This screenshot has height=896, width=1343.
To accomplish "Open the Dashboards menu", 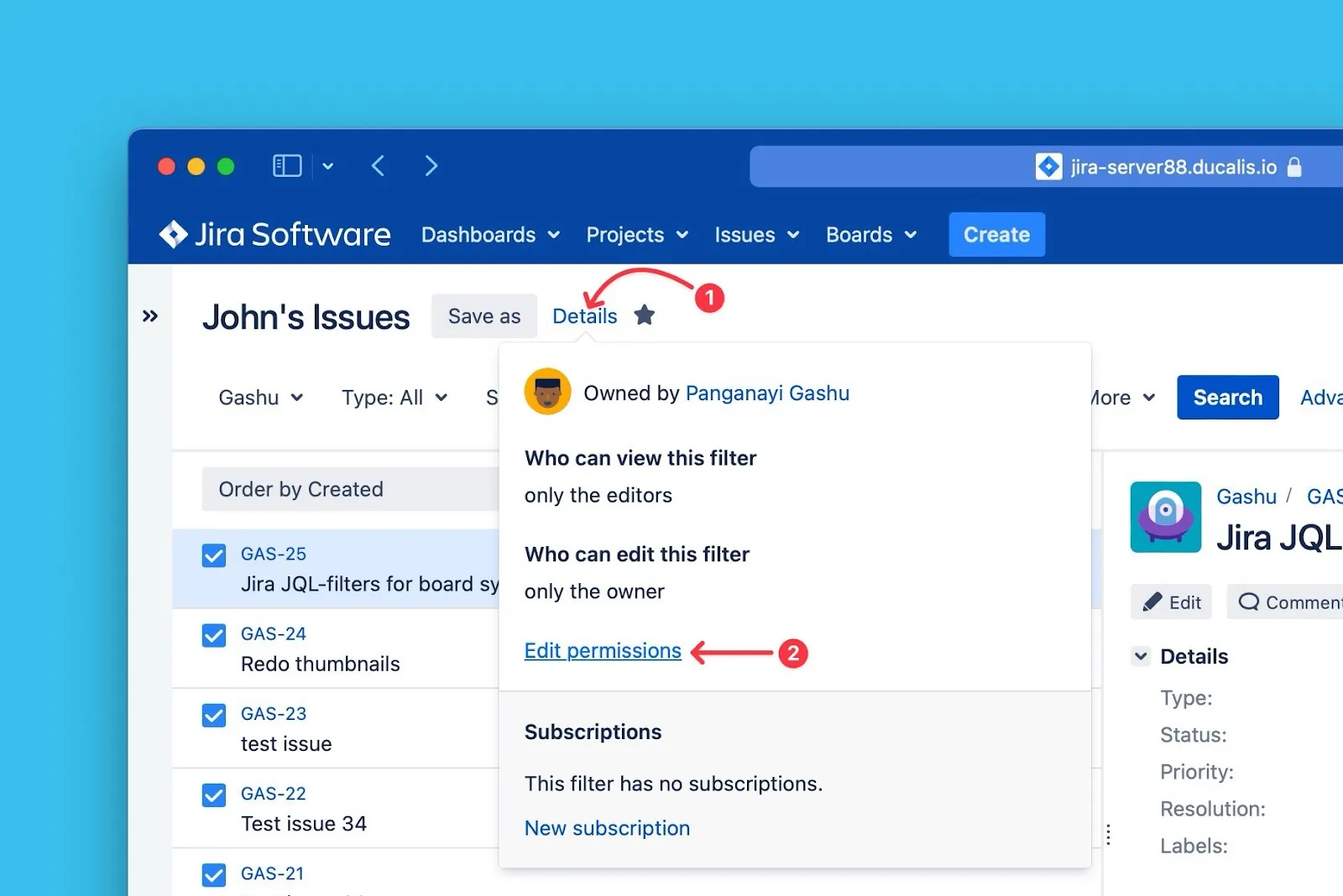I will 489,235.
